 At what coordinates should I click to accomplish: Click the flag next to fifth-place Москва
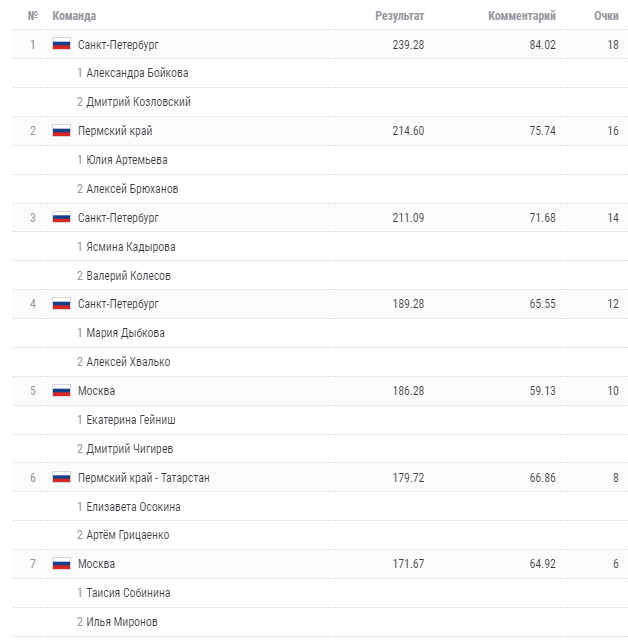[x=61, y=391]
